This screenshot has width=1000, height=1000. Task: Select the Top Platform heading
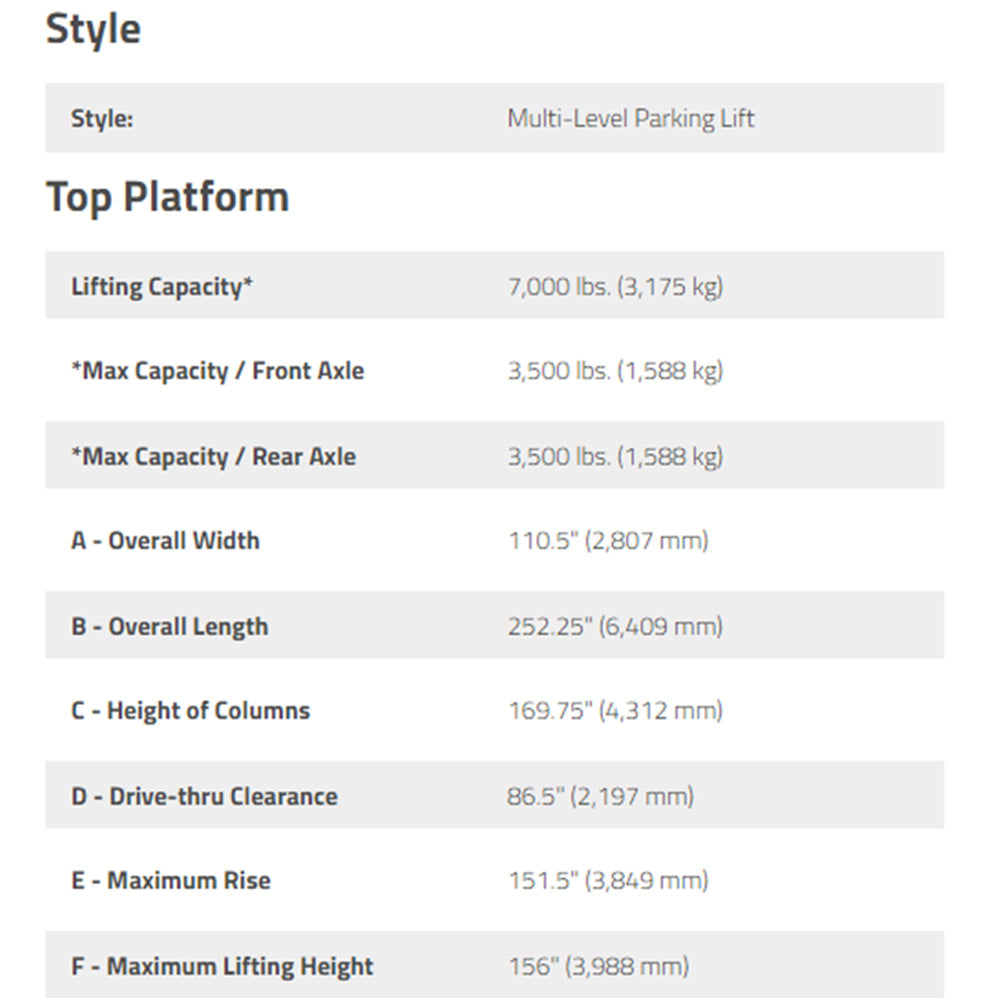[x=167, y=197]
